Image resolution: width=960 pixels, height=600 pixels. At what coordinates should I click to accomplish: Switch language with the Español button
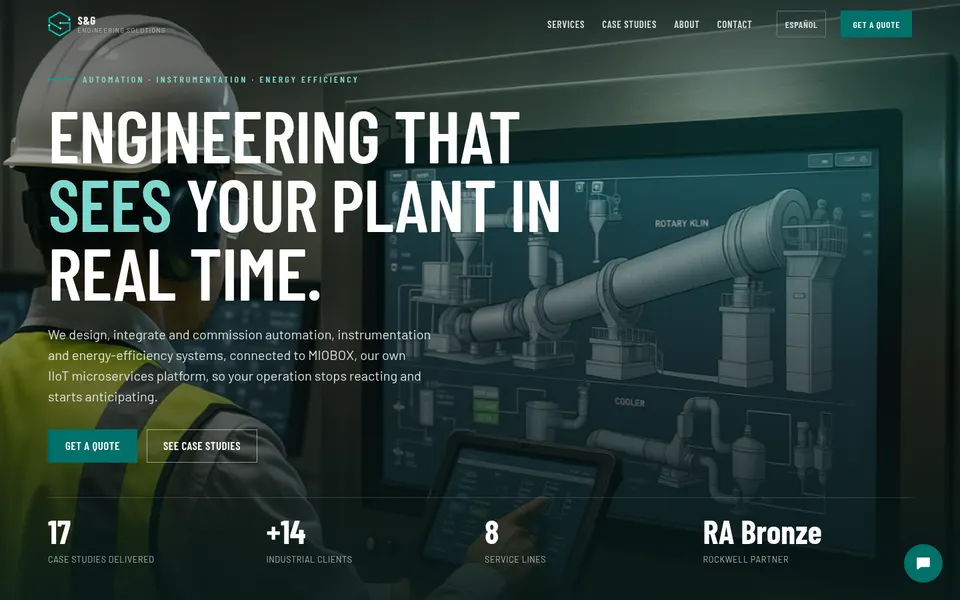[801, 24]
